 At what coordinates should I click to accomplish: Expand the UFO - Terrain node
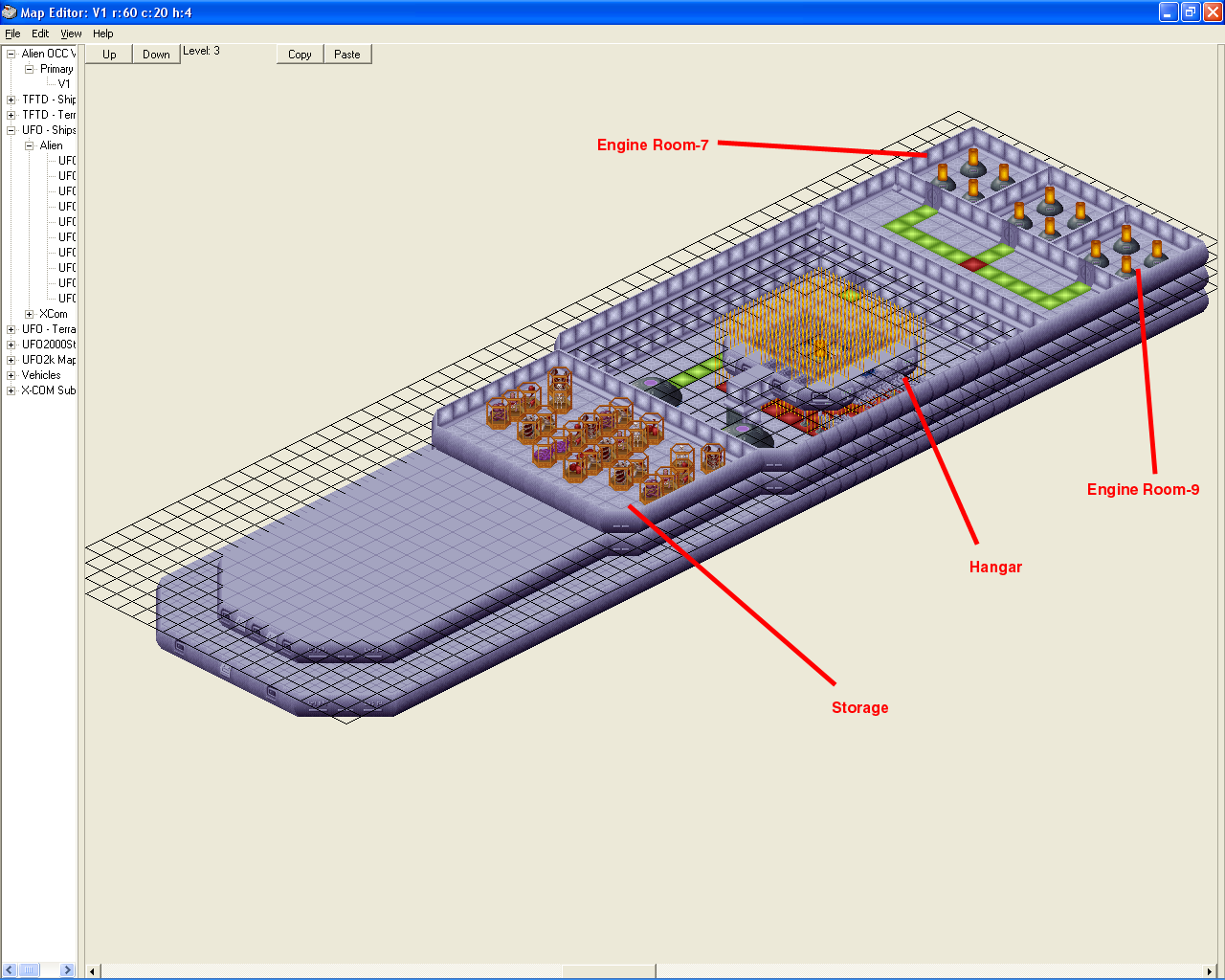point(11,329)
